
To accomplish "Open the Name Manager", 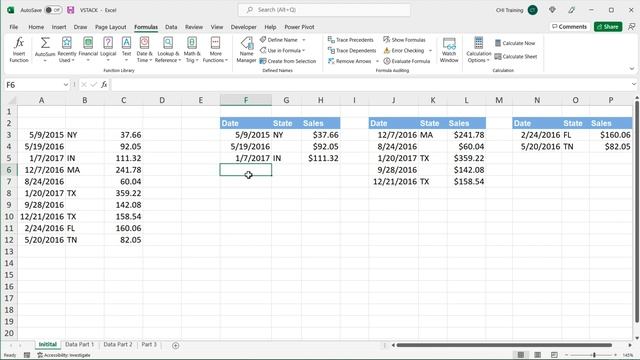I will point(246,49).
